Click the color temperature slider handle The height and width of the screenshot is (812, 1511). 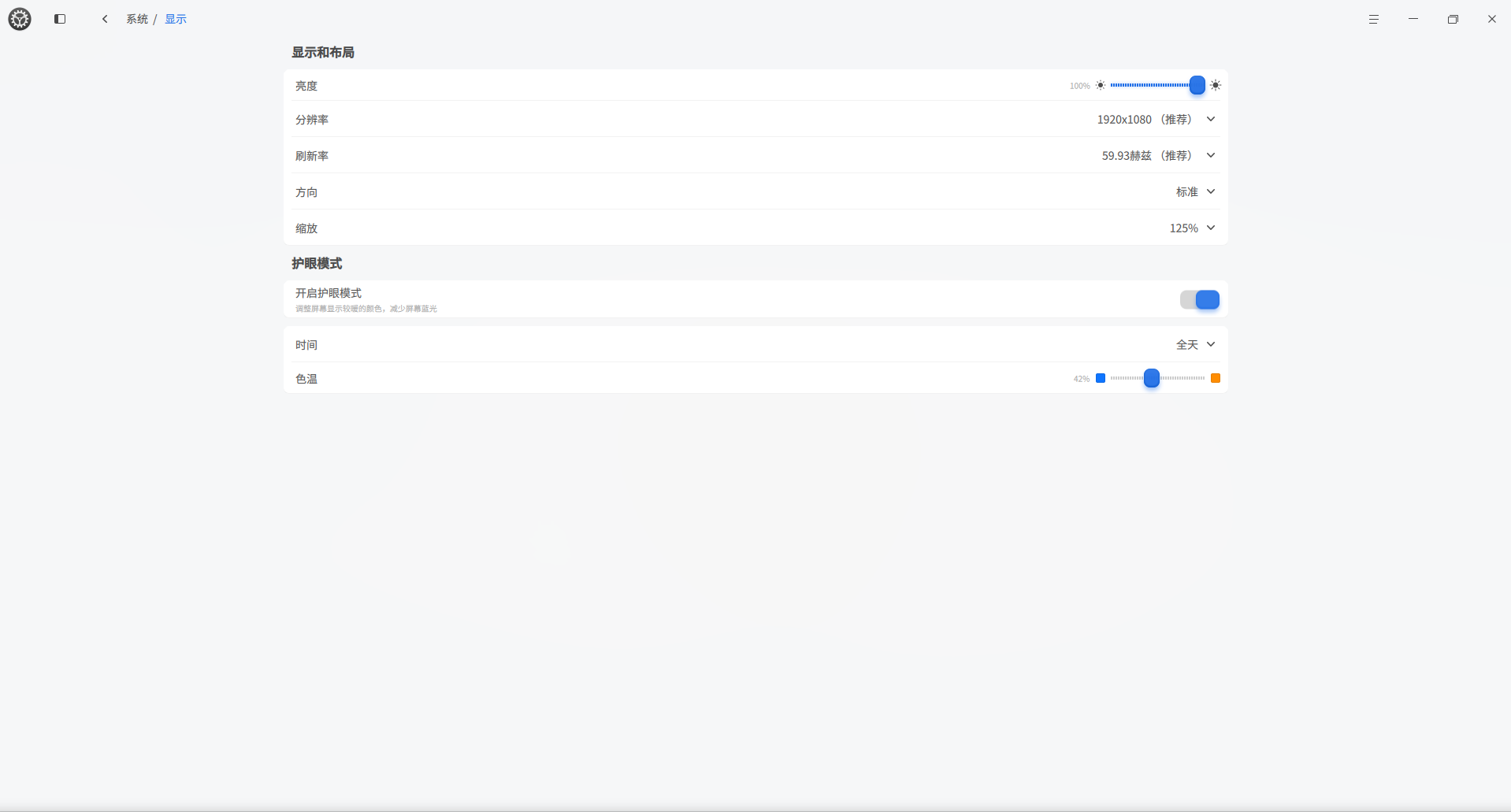1150,378
